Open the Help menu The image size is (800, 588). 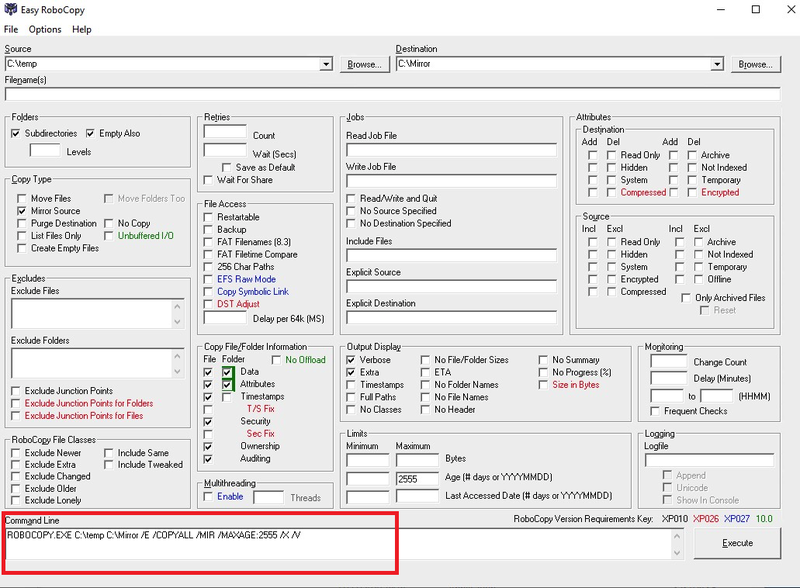tap(82, 29)
